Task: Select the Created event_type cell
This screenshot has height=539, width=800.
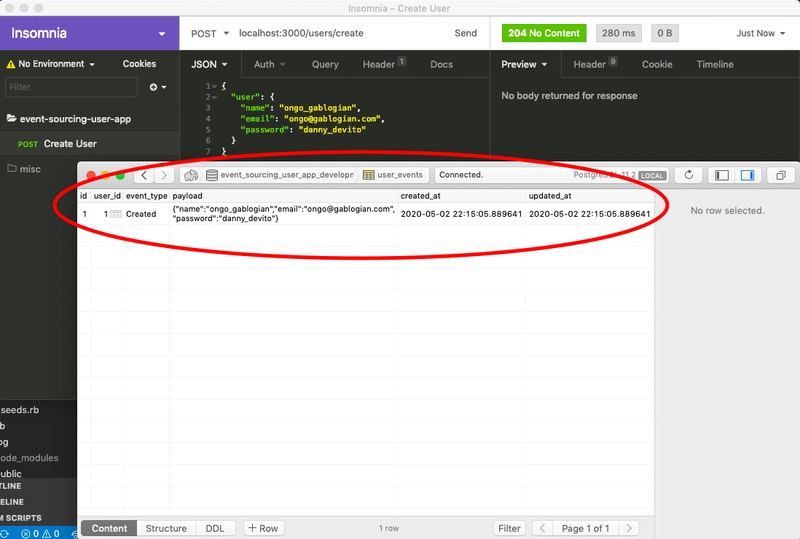Action: 146,214
